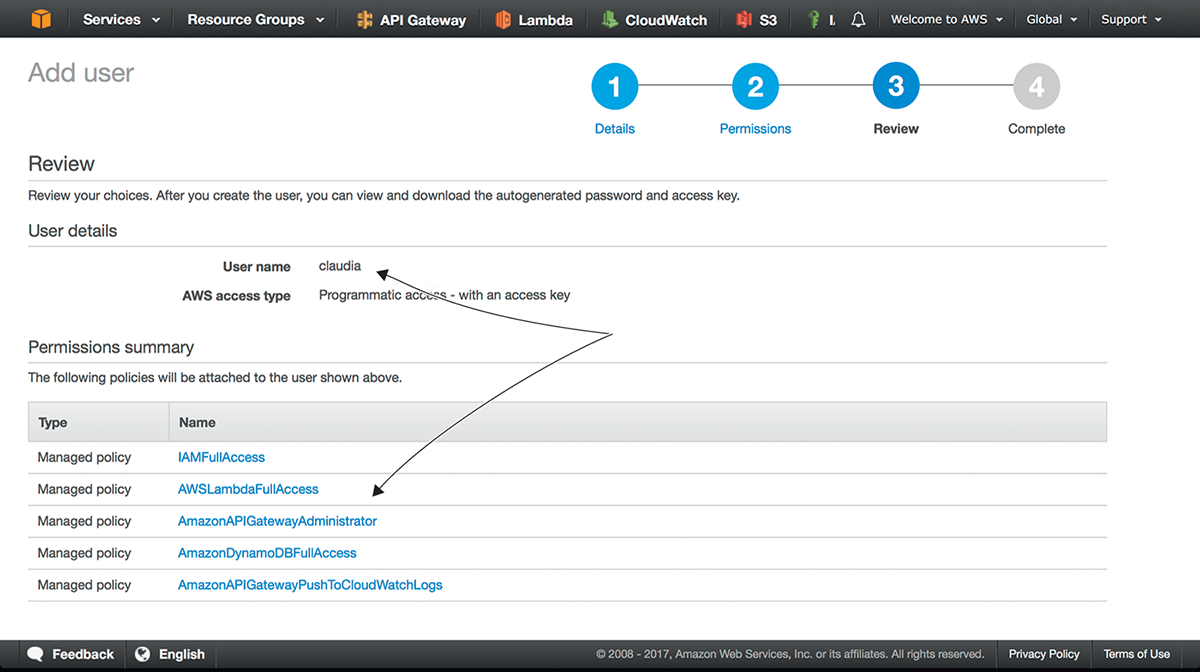Open the CloudWatch service shortcut
1200x672 pixels.
point(654,20)
